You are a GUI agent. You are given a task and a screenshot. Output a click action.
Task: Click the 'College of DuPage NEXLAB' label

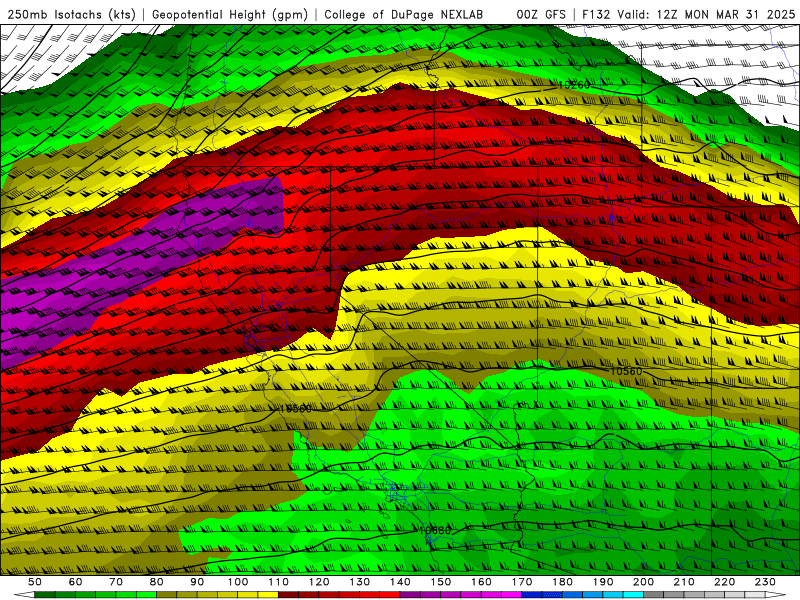coord(403,14)
